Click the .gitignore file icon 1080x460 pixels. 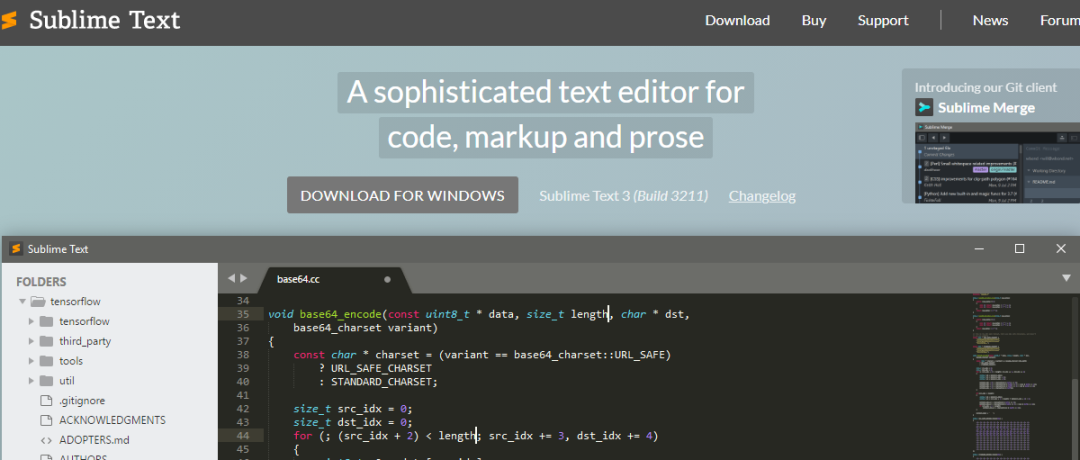click(46, 400)
